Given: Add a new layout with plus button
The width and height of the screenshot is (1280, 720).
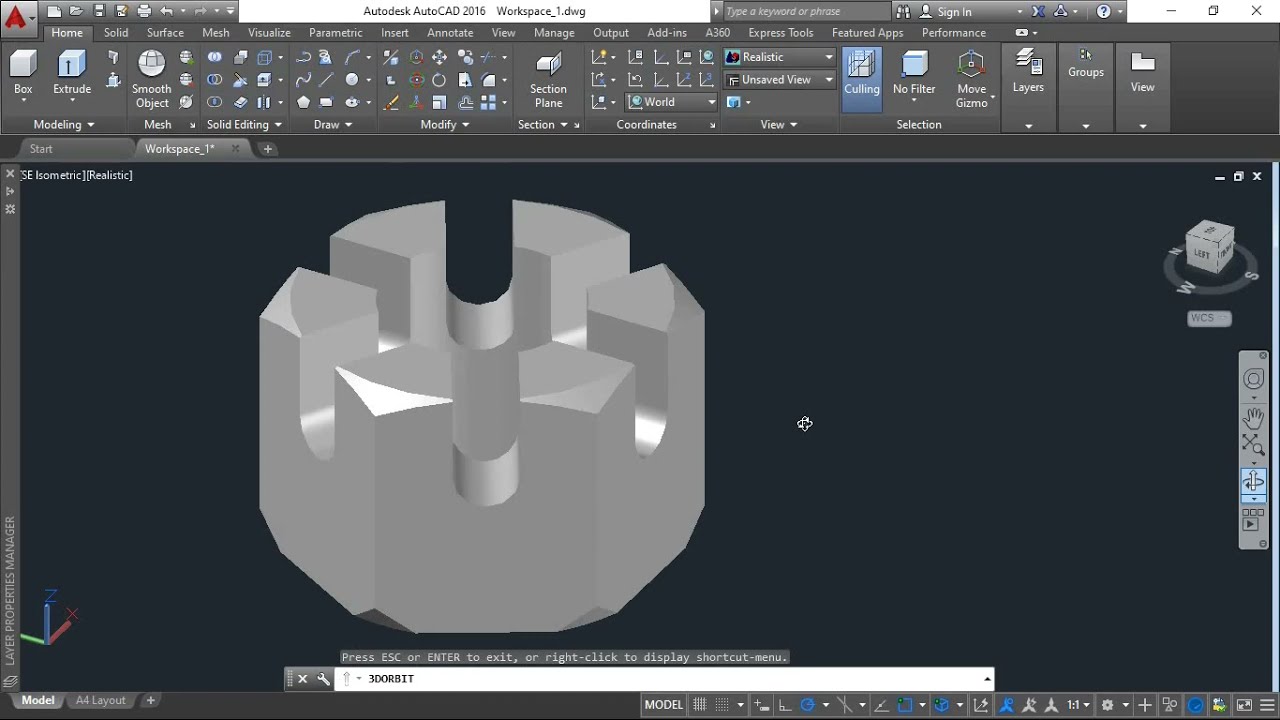Looking at the screenshot, I should click(151, 701).
